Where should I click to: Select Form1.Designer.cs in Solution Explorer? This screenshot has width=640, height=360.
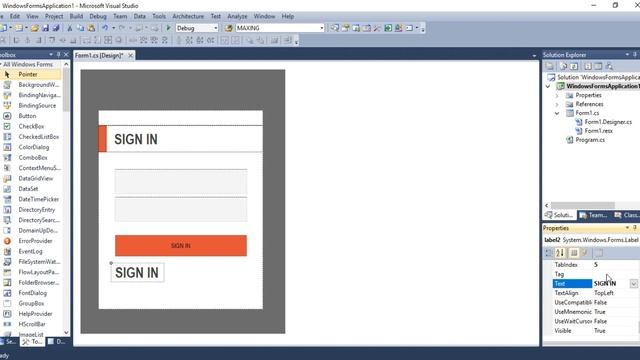click(608, 122)
